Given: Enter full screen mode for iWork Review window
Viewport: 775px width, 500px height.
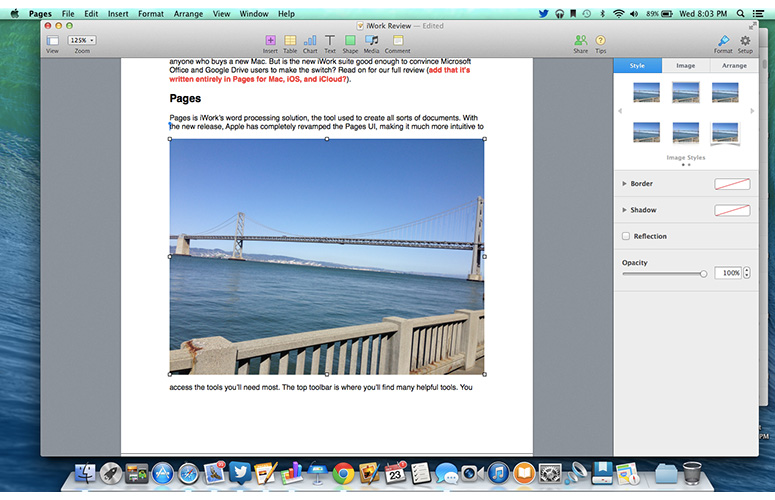Looking at the screenshot, I should [x=752, y=26].
